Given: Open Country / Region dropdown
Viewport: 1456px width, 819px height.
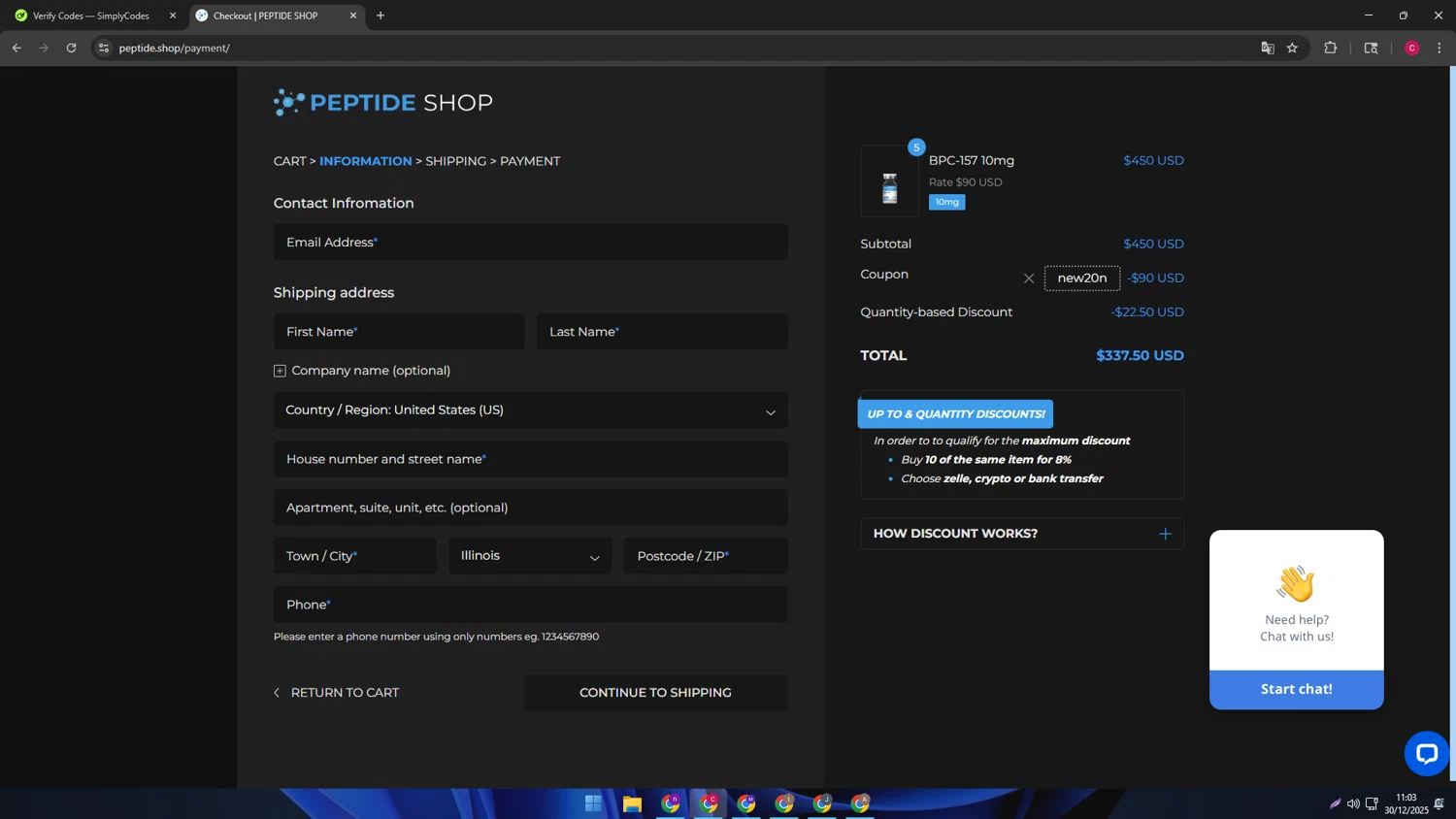Looking at the screenshot, I should coord(530,410).
